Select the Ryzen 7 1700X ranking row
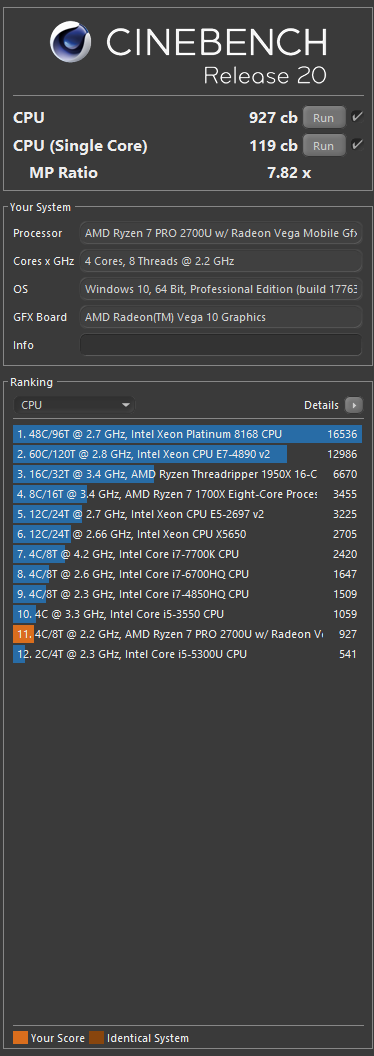 click(187, 494)
